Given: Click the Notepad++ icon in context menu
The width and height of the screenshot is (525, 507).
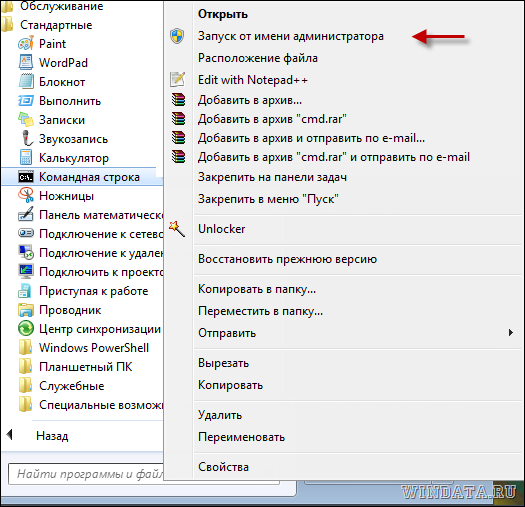Looking at the screenshot, I should pyautogui.click(x=177, y=80).
